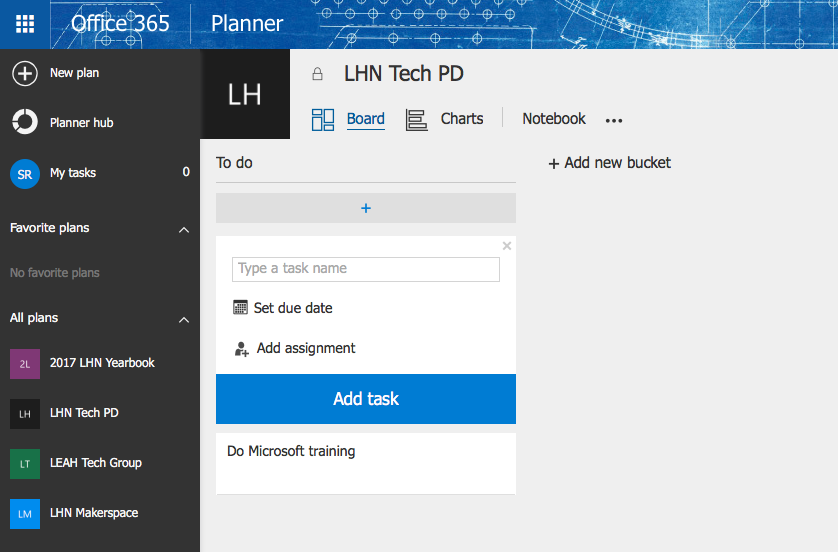The height and width of the screenshot is (552, 838).
Task: Click the No favorite plans text
Action: click(x=55, y=273)
